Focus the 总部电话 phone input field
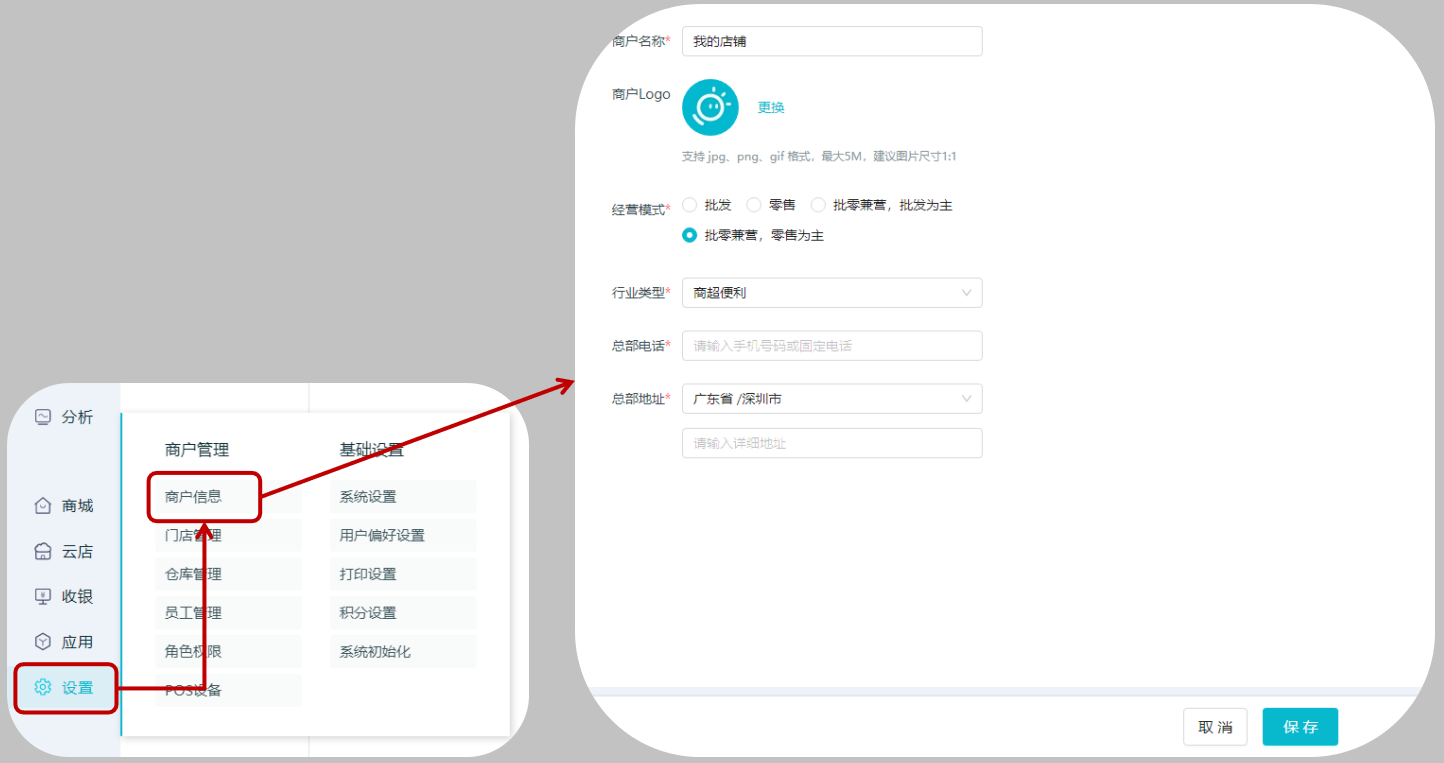1444x763 pixels. tap(832, 346)
